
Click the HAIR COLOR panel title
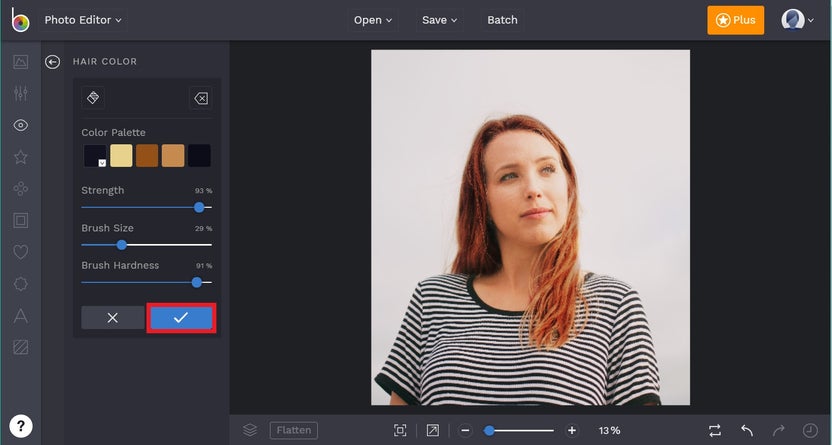(105, 62)
